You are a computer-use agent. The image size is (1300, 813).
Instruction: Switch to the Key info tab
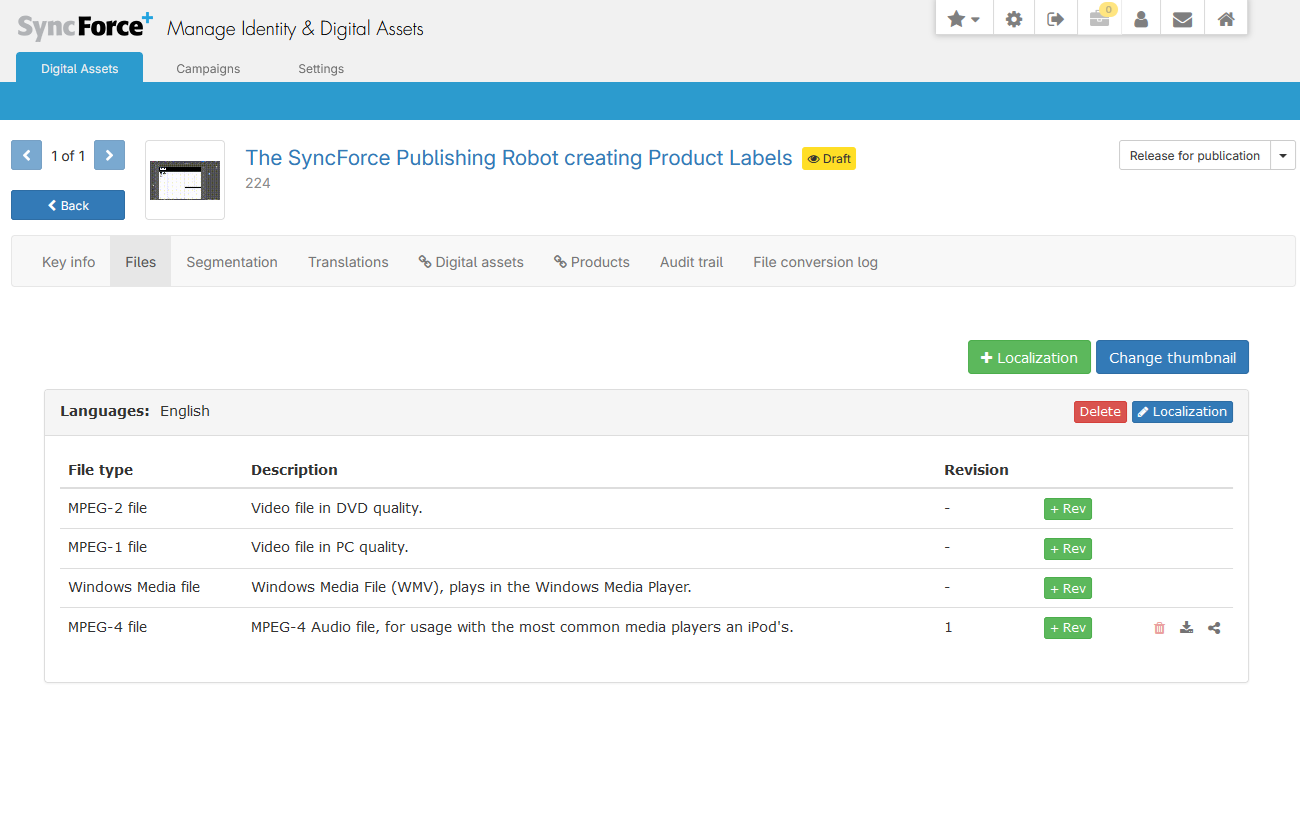click(68, 262)
